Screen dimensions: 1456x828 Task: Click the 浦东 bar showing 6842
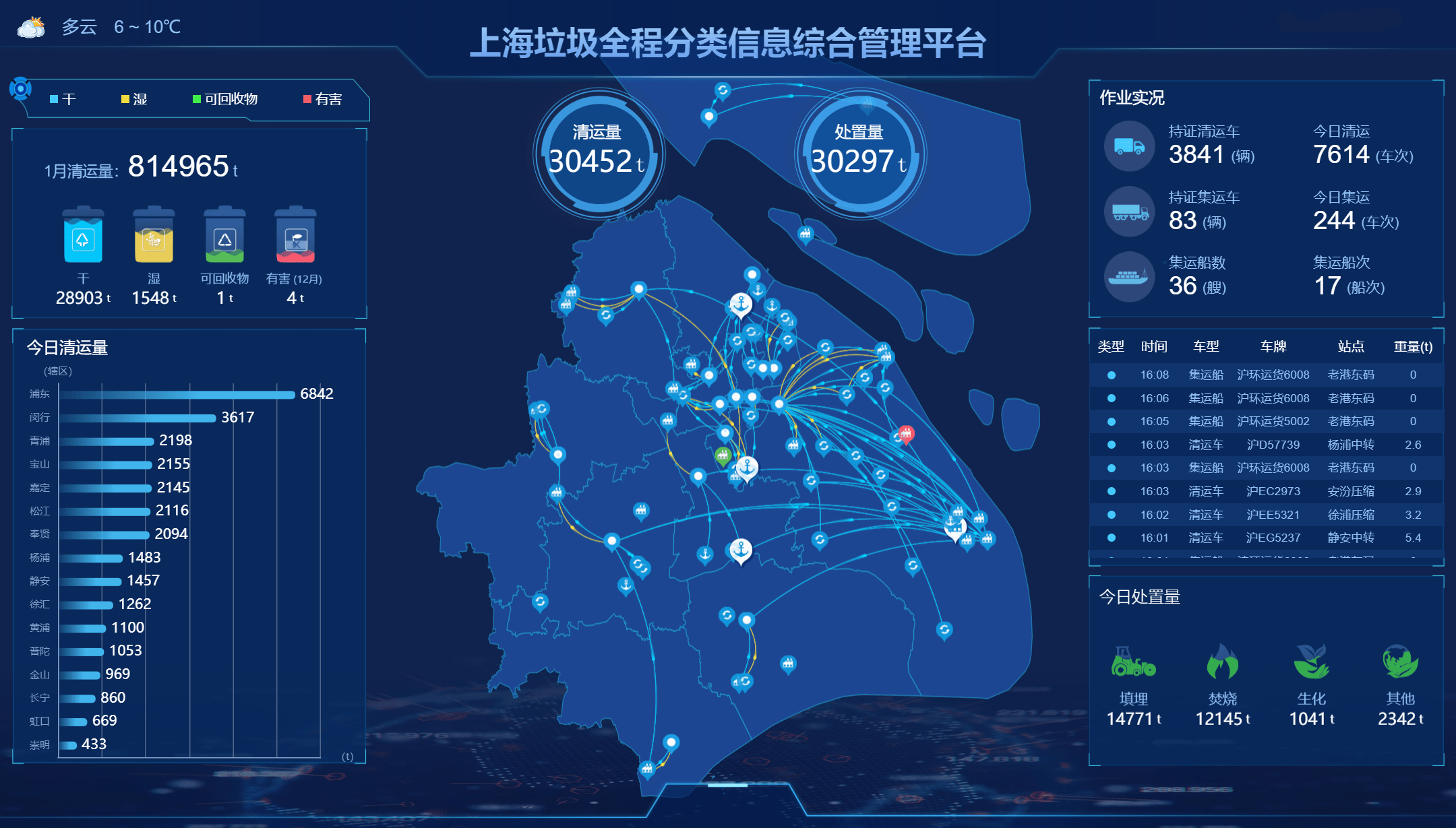pyautogui.click(x=177, y=395)
